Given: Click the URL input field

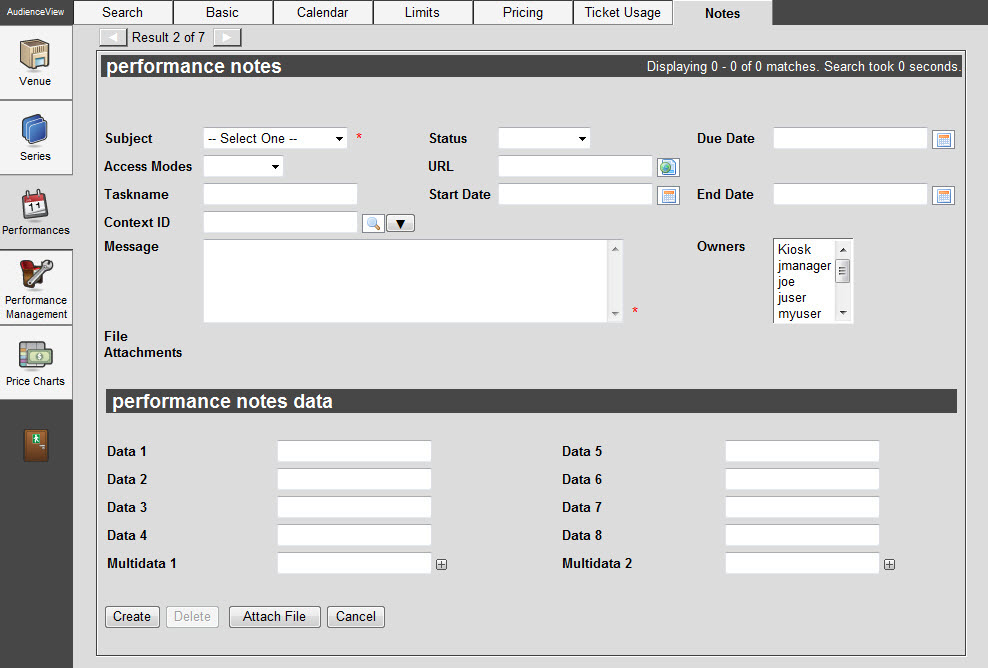Looking at the screenshot, I should point(575,166).
